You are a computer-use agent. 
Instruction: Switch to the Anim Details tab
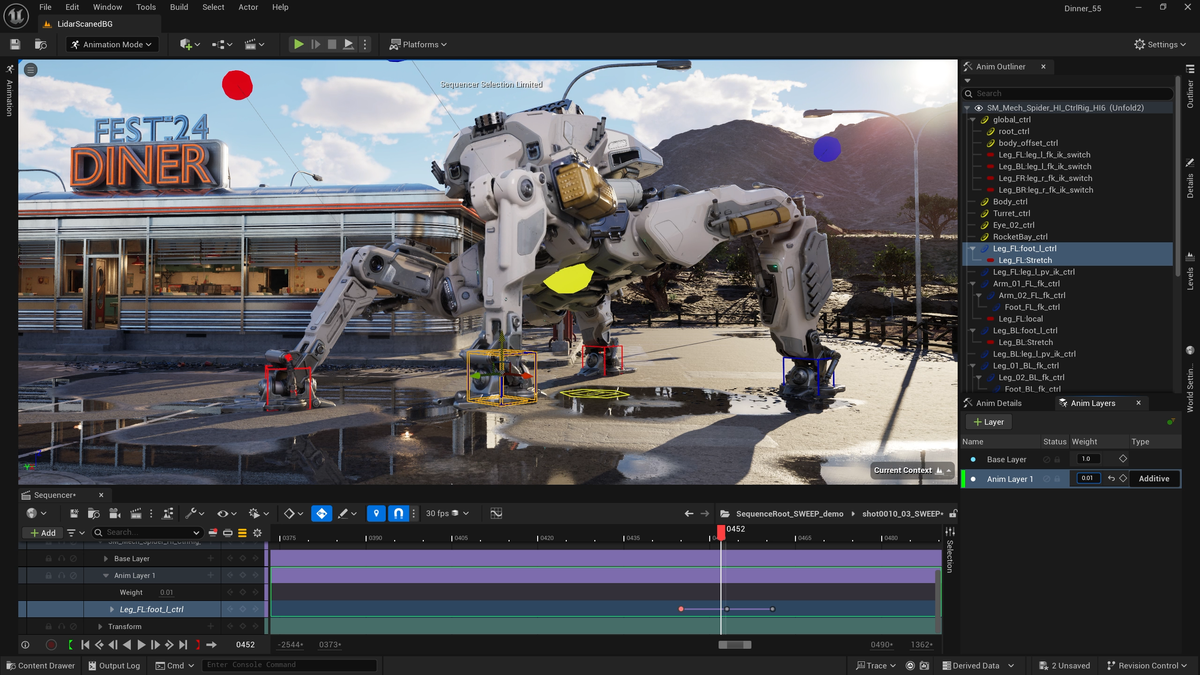pos(1000,402)
